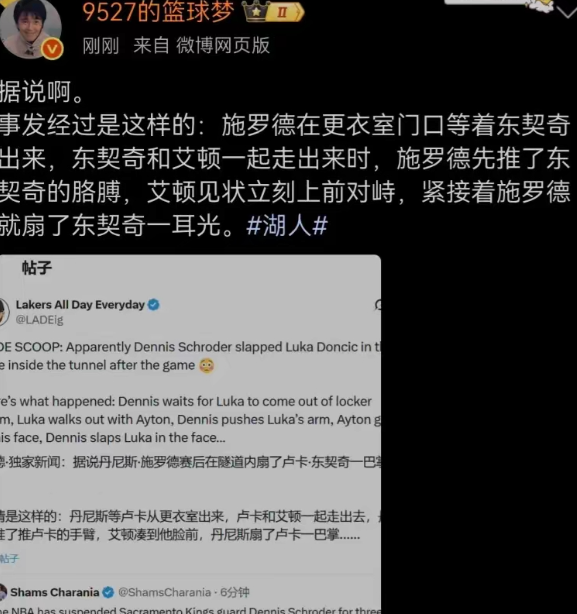Open the embedded tweet screenshot image

coord(190,434)
